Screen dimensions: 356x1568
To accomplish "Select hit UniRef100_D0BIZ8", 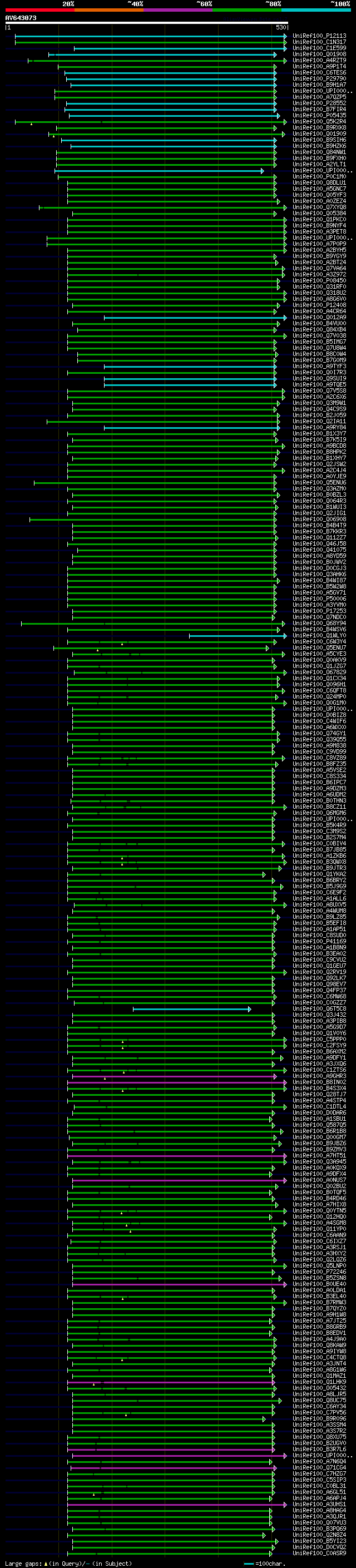I will (x=319, y=715).
